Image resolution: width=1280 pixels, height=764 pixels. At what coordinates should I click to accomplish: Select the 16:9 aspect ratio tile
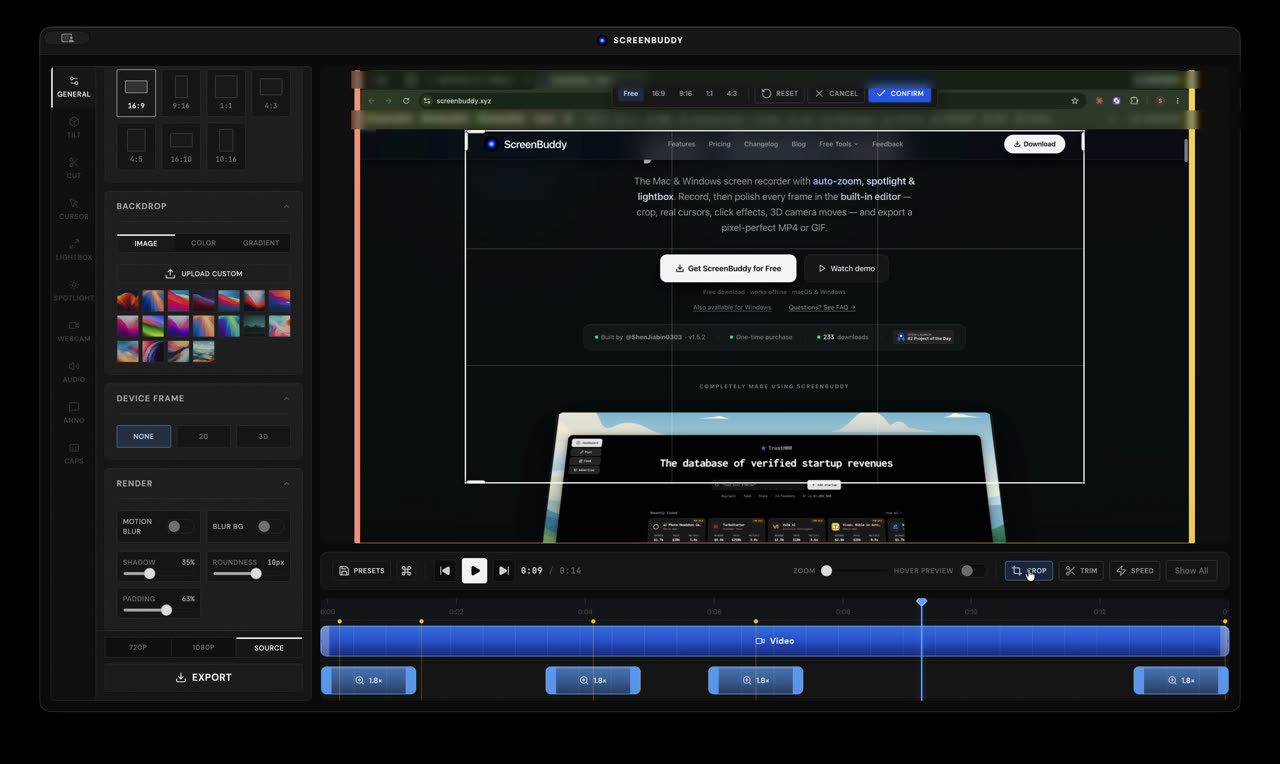point(136,92)
